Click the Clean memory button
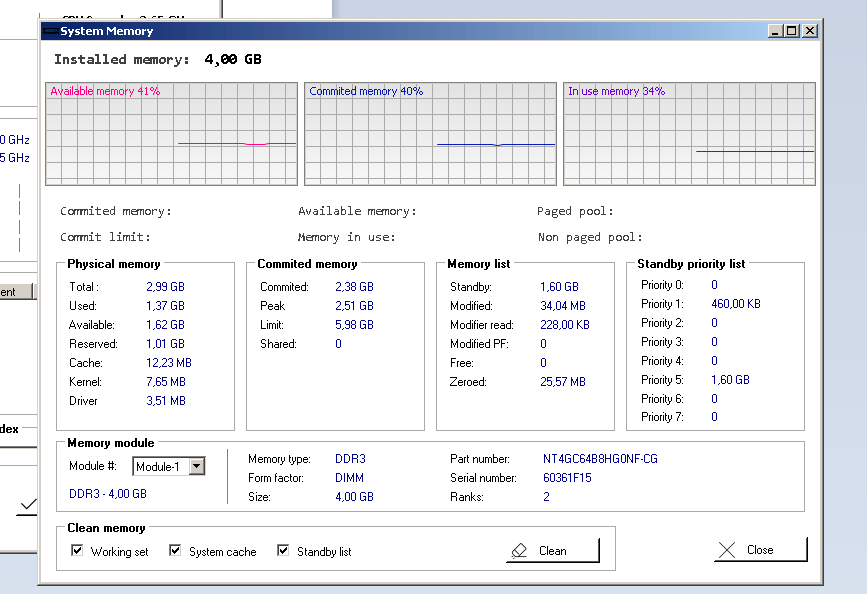Image resolution: width=867 pixels, height=594 pixels. click(552, 550)
